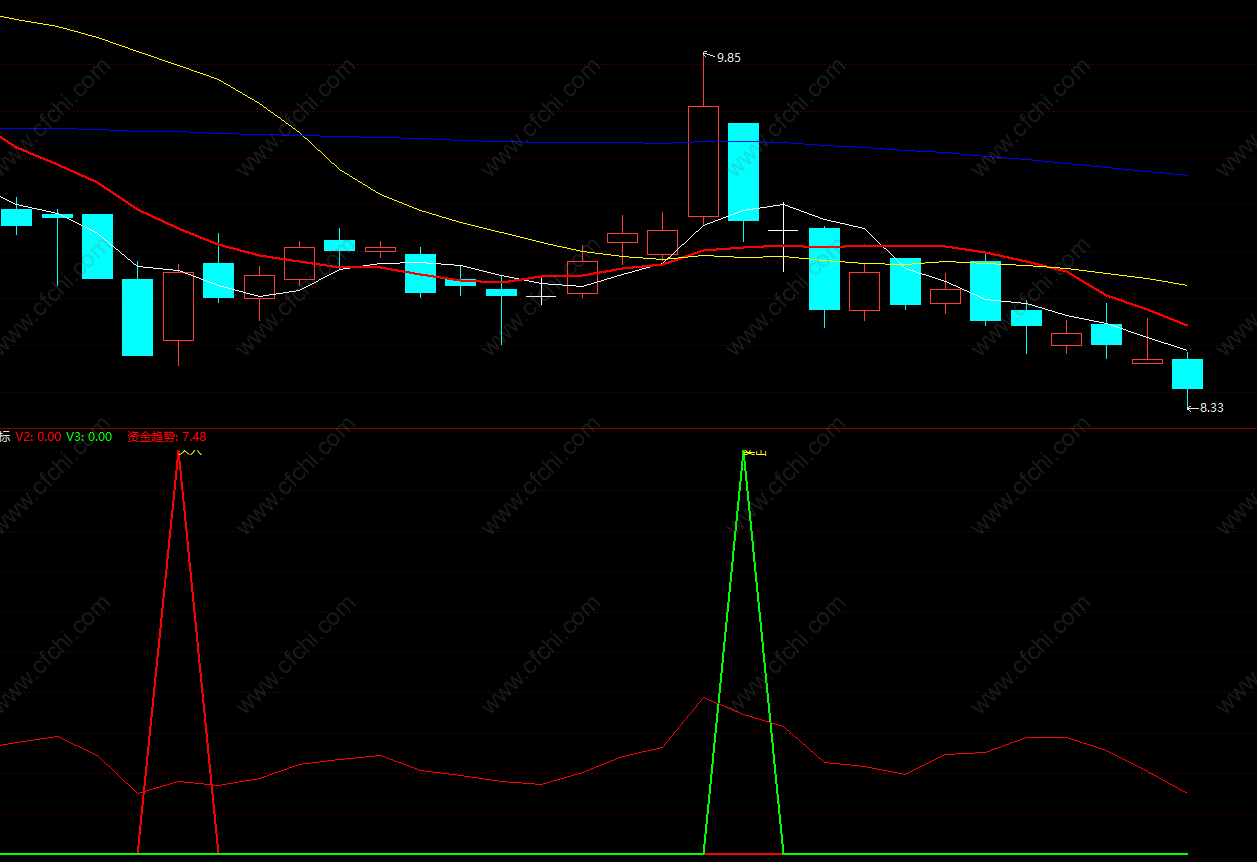Select the tall red candlestick under 9.85
This screenshot has height=862, width=1257.
703,160
